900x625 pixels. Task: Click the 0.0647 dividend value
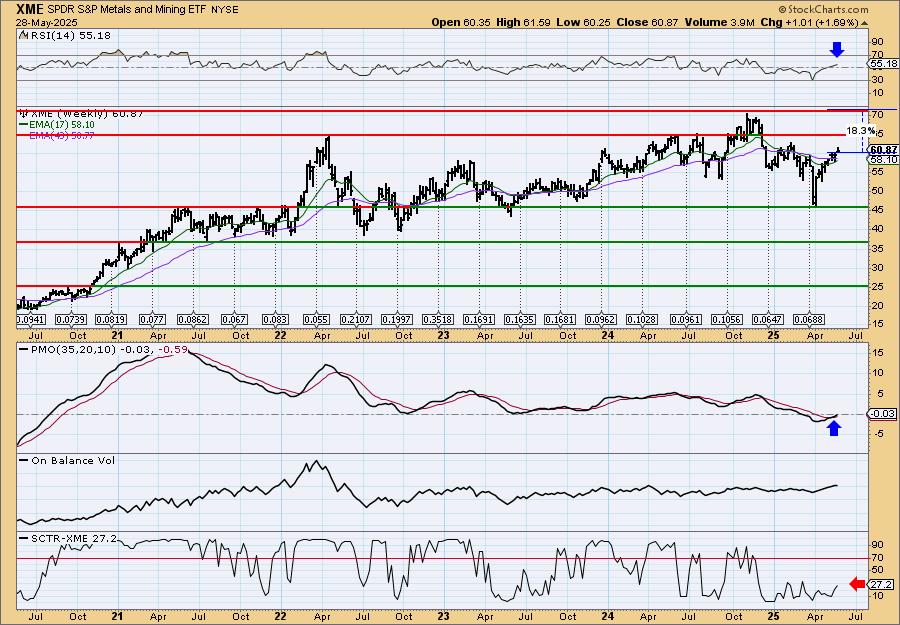[x=768, y=319]
